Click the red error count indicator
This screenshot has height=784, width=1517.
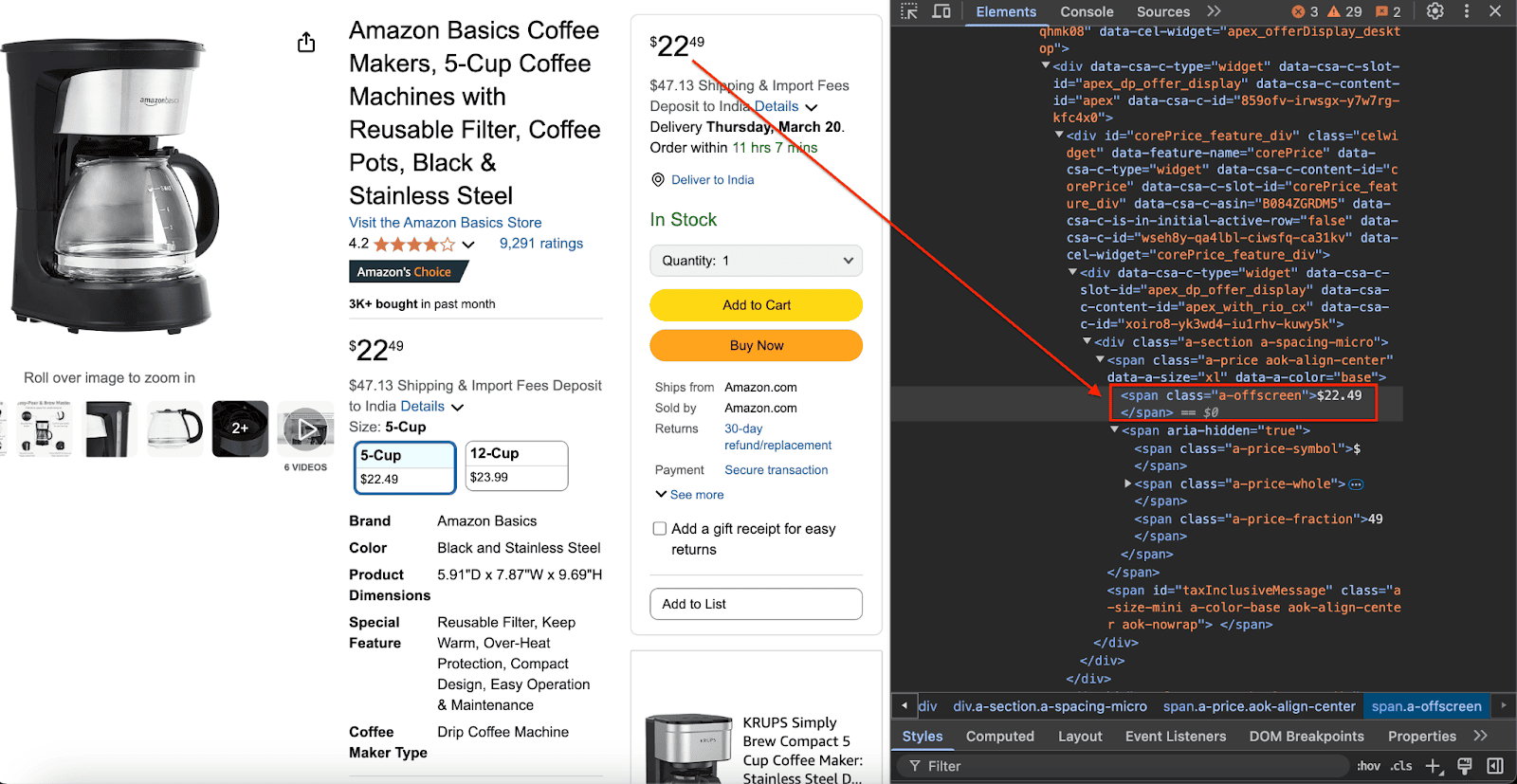pos(1305,11)
